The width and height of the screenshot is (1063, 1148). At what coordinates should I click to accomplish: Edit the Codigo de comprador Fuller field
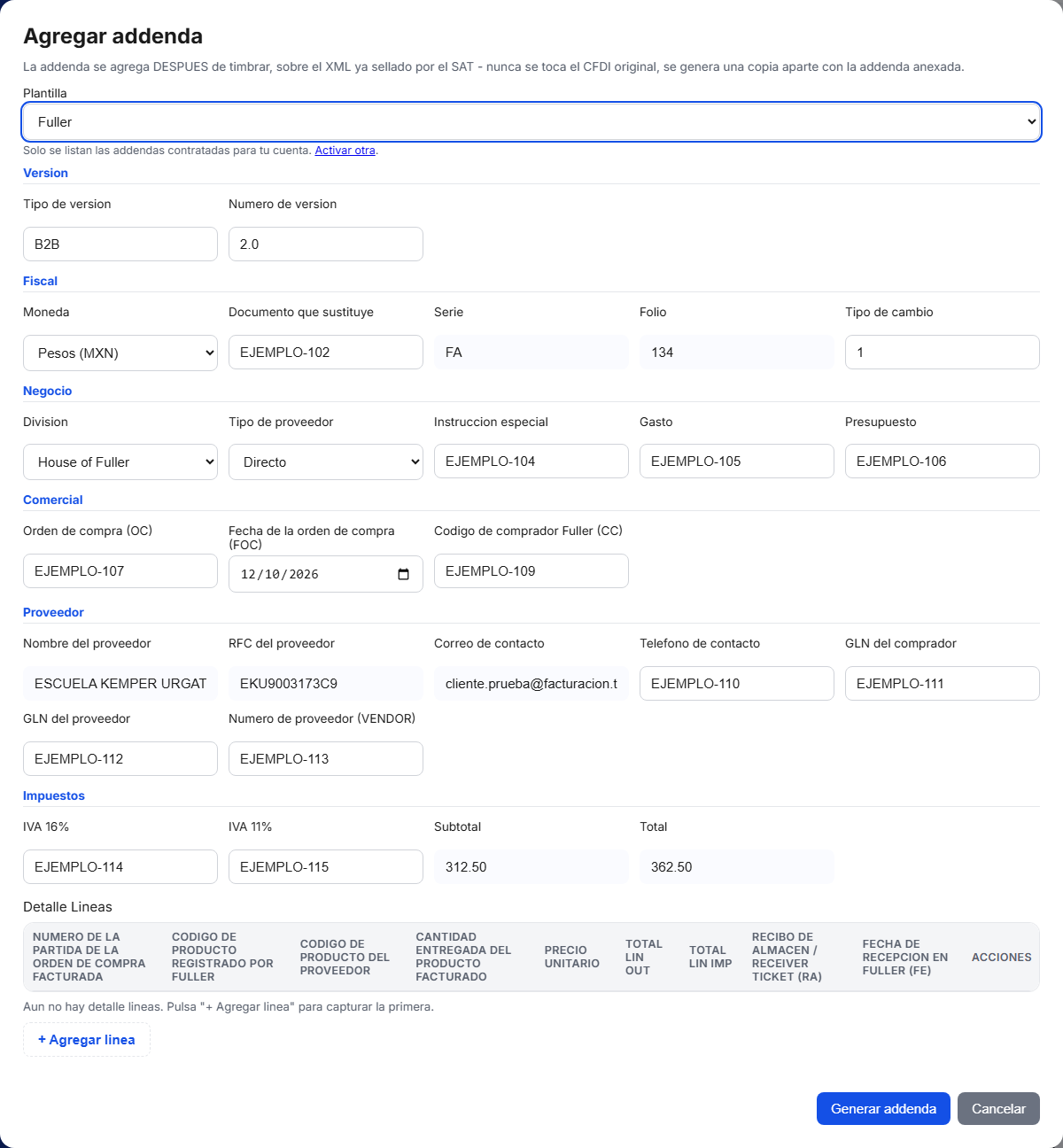coord(531,571)
